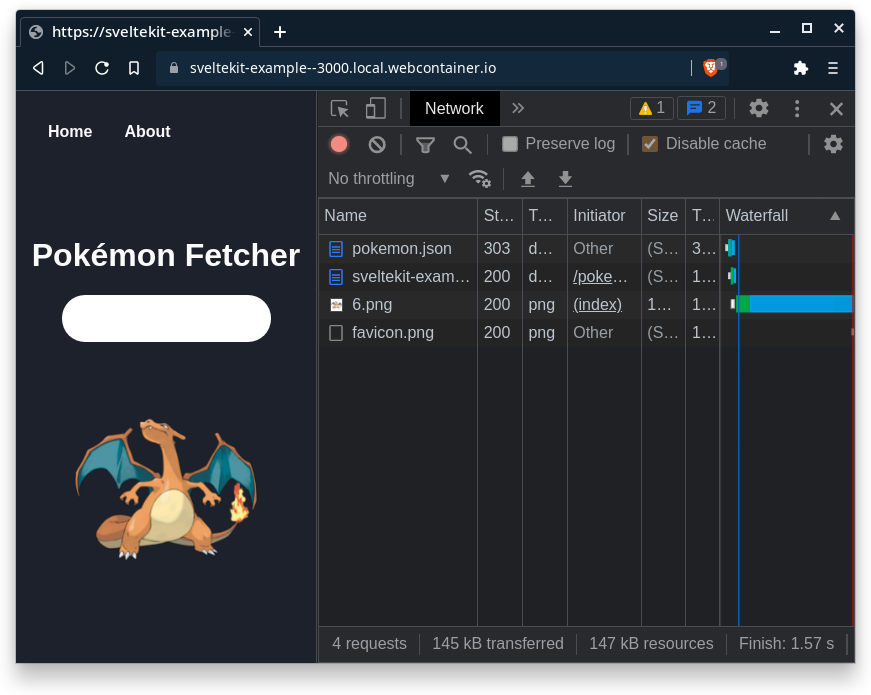Reload the page with the refresh icon
871x695 pixels.
tap(102, 68)
